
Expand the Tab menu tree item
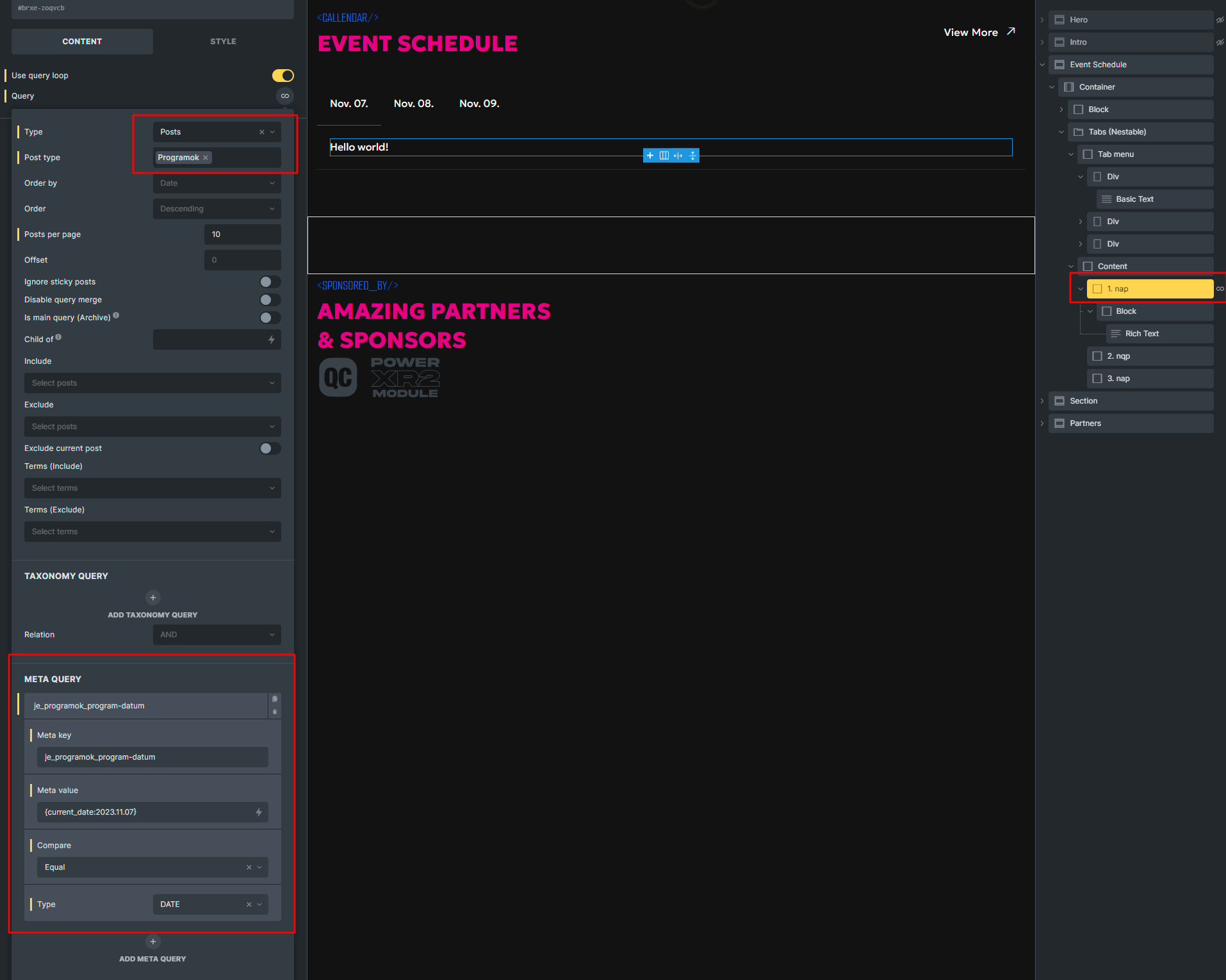[1070, 154]
